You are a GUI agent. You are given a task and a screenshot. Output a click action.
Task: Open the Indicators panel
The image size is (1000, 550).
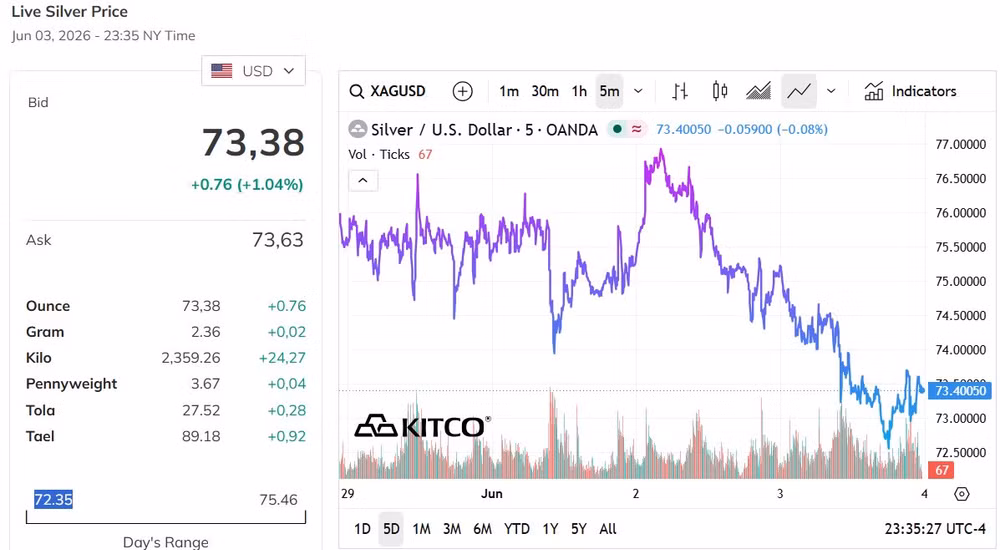(x=910, y=91)
